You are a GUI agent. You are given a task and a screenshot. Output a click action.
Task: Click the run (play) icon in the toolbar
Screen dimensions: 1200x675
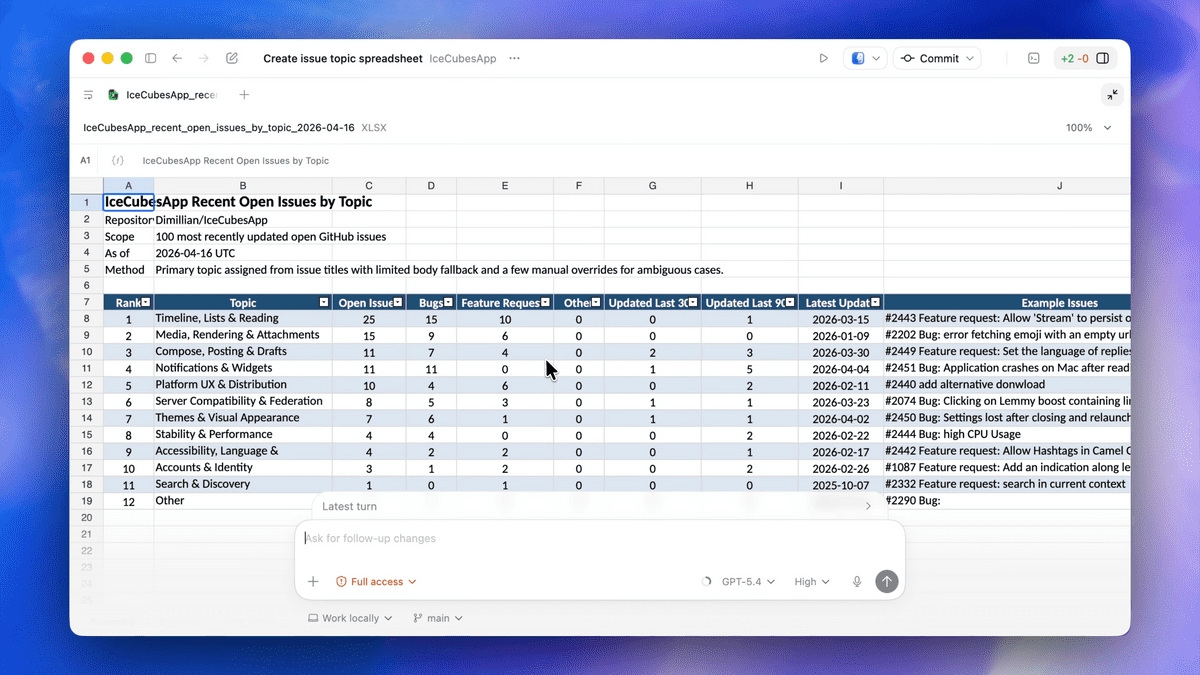[x=823, y=59]
